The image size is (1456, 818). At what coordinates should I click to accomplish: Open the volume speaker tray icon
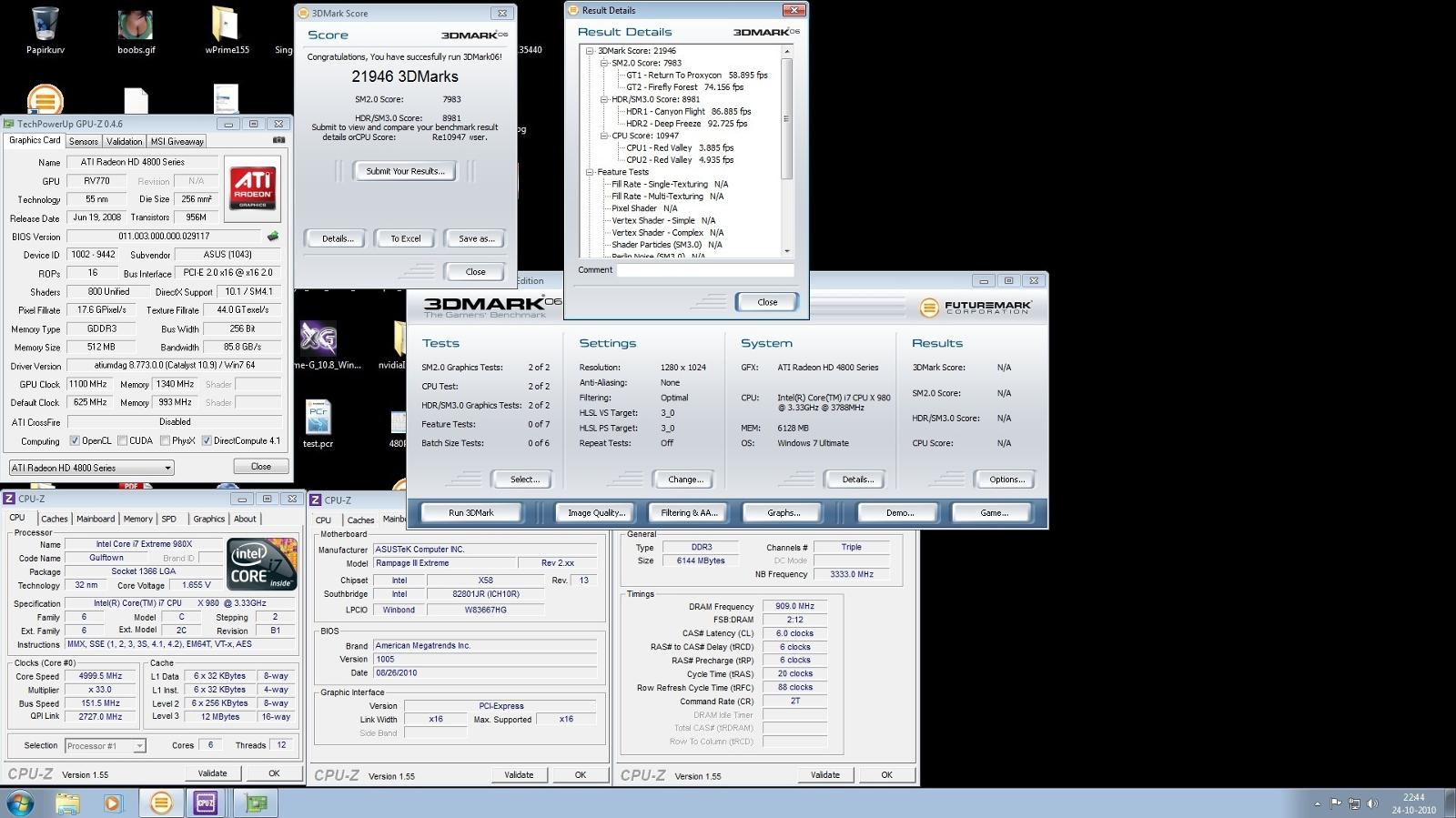click(x=1372, y=803)
